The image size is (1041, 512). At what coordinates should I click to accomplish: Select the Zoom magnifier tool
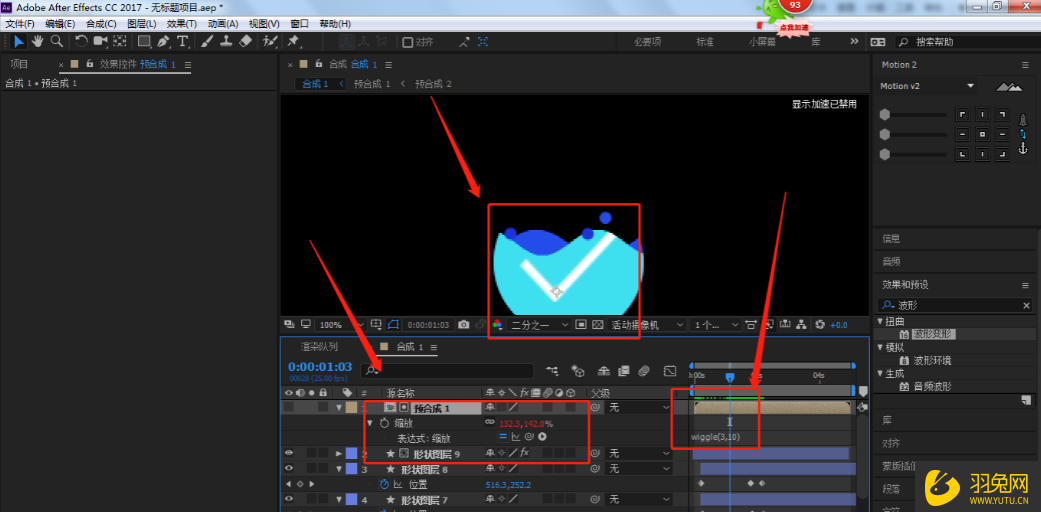[x=56, y=41]
